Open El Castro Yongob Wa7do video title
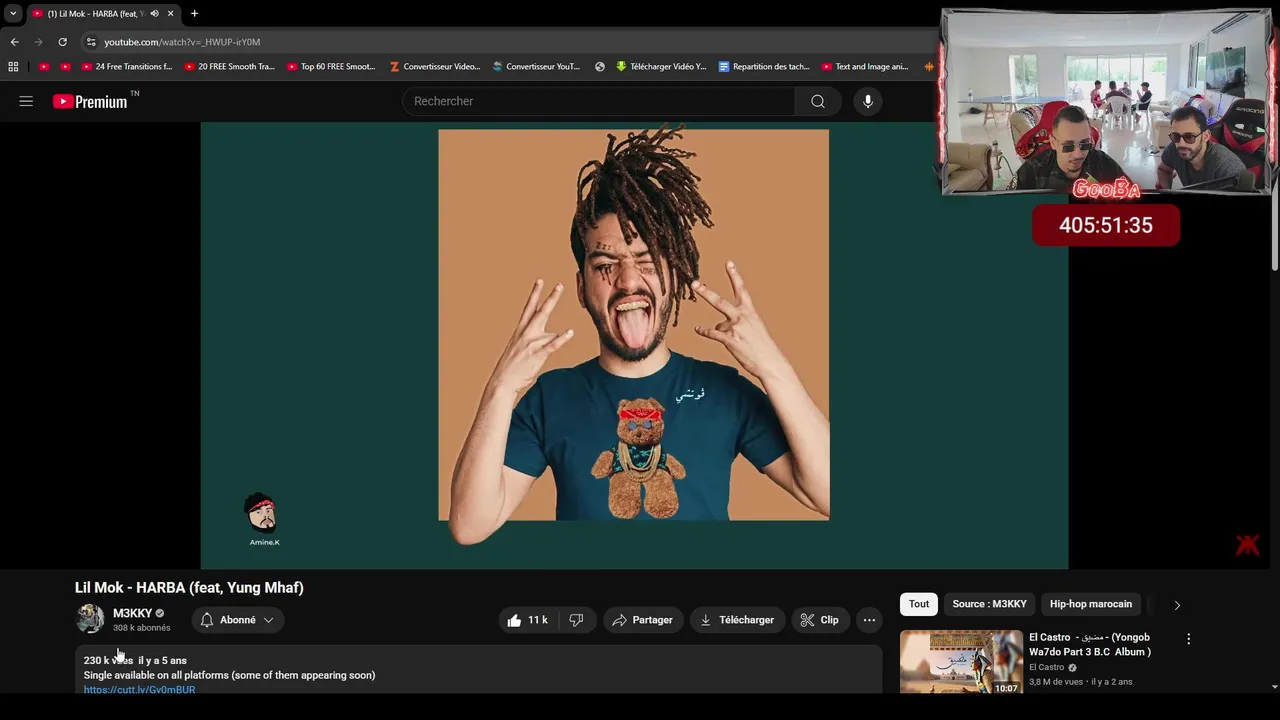Viewport: 1280px width, 720px height. [1090, 644]
